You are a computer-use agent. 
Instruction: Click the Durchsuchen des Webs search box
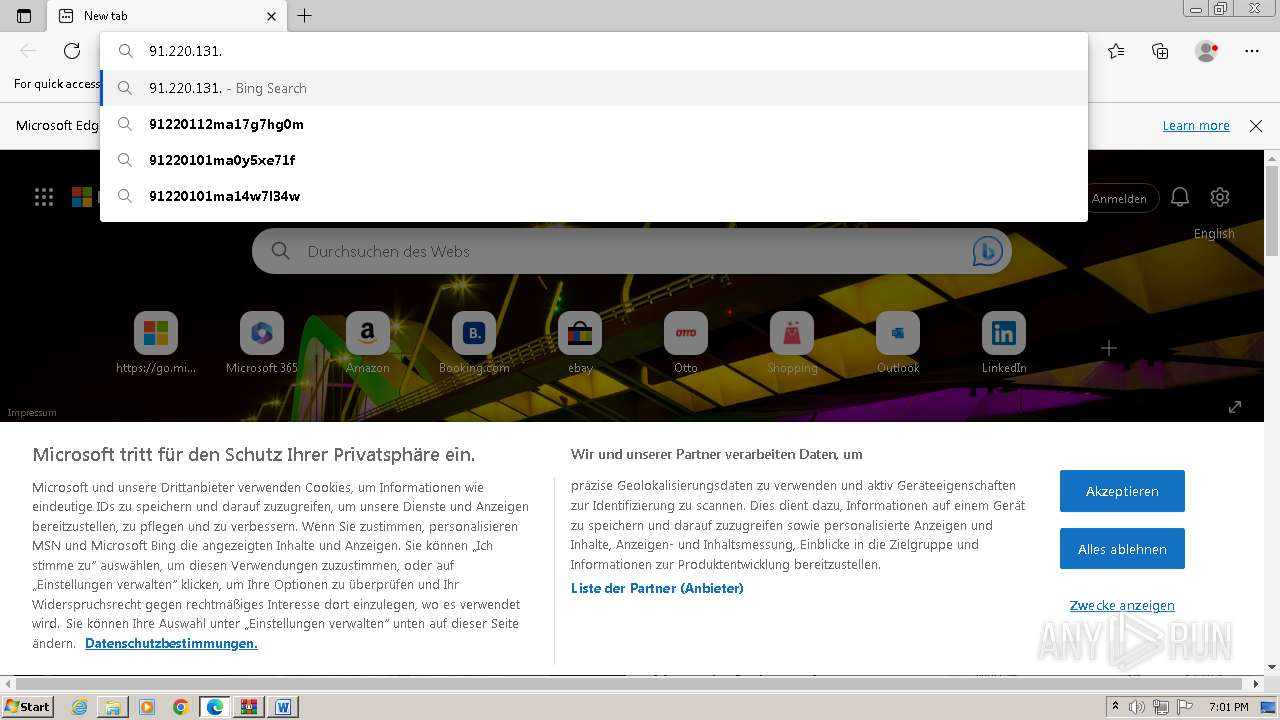(631, 251)
